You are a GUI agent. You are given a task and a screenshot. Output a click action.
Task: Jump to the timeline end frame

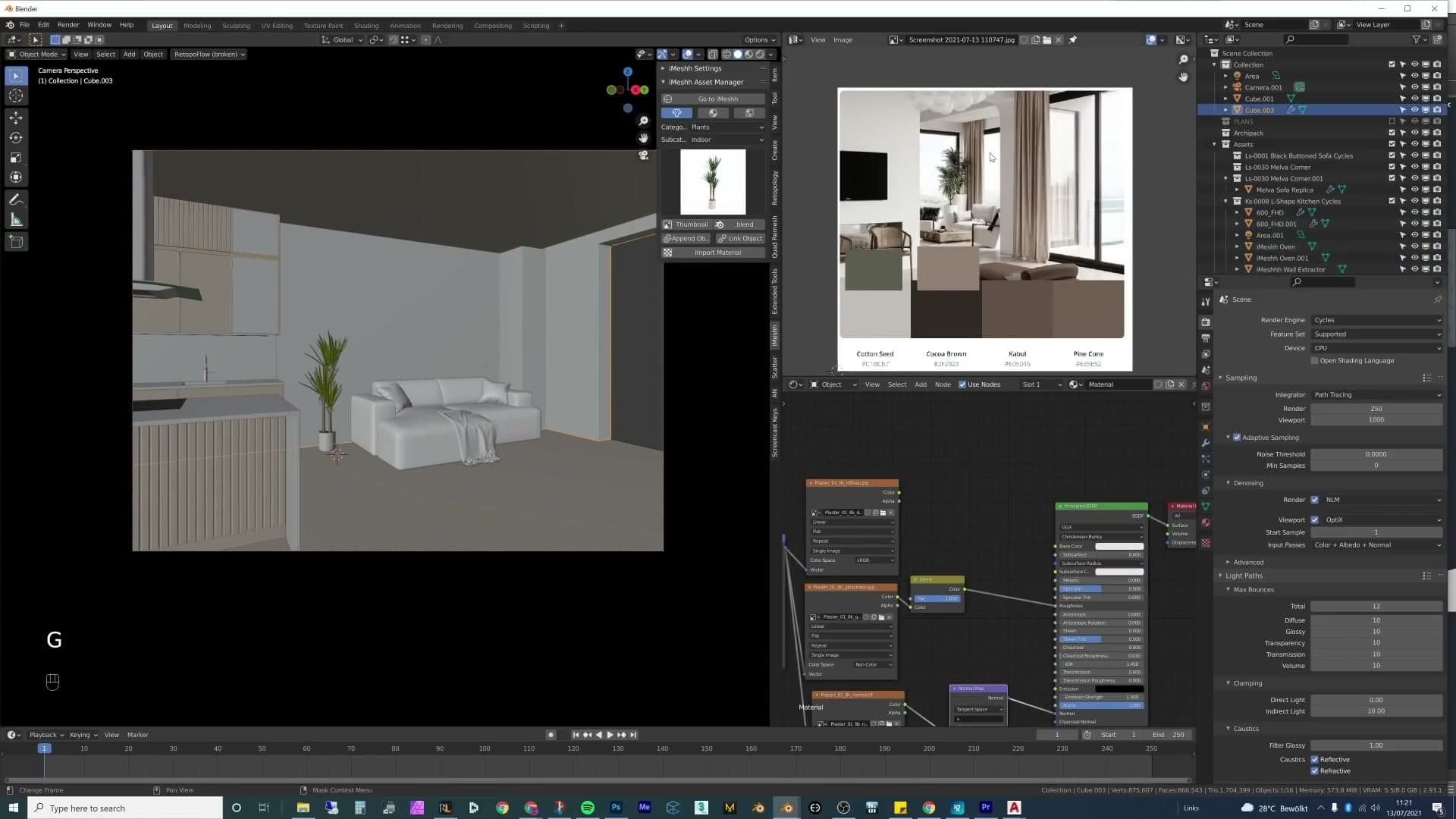click(633, 735)
